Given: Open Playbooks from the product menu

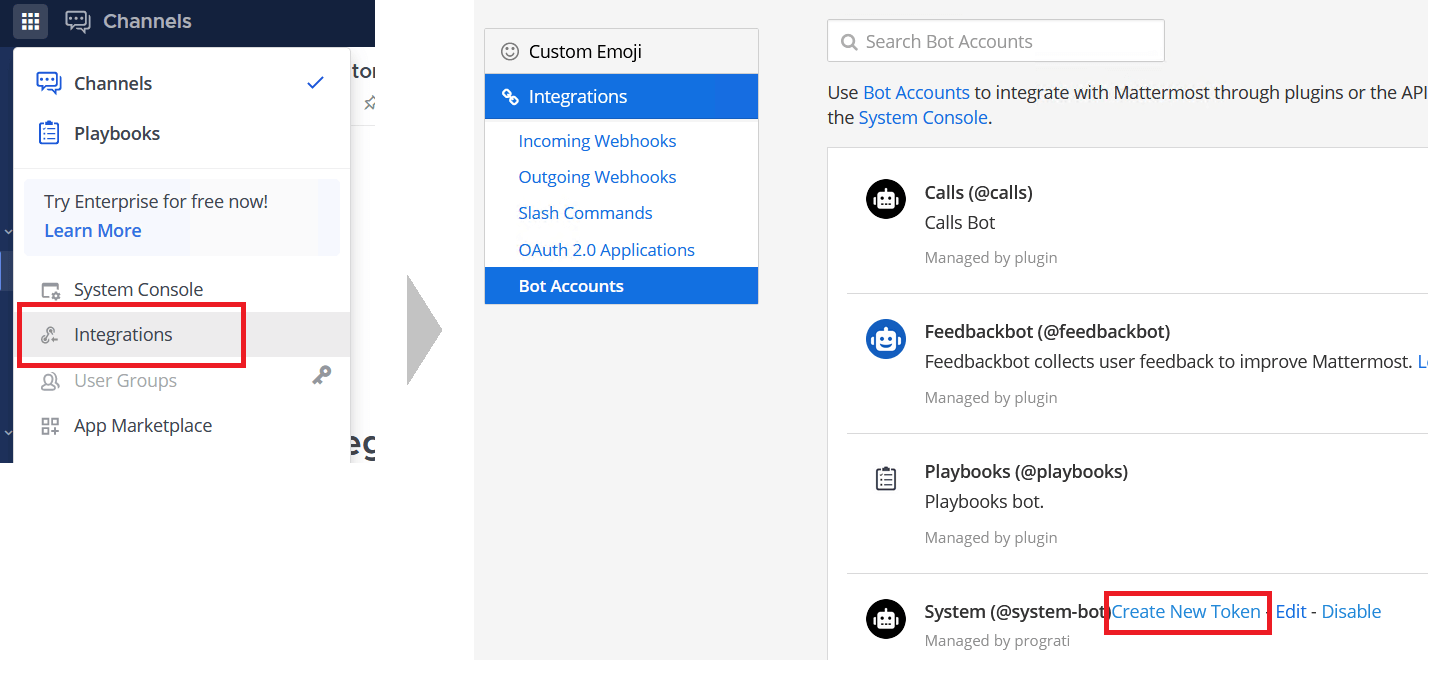Looking at the screenshot, I should tap(116, 133).
